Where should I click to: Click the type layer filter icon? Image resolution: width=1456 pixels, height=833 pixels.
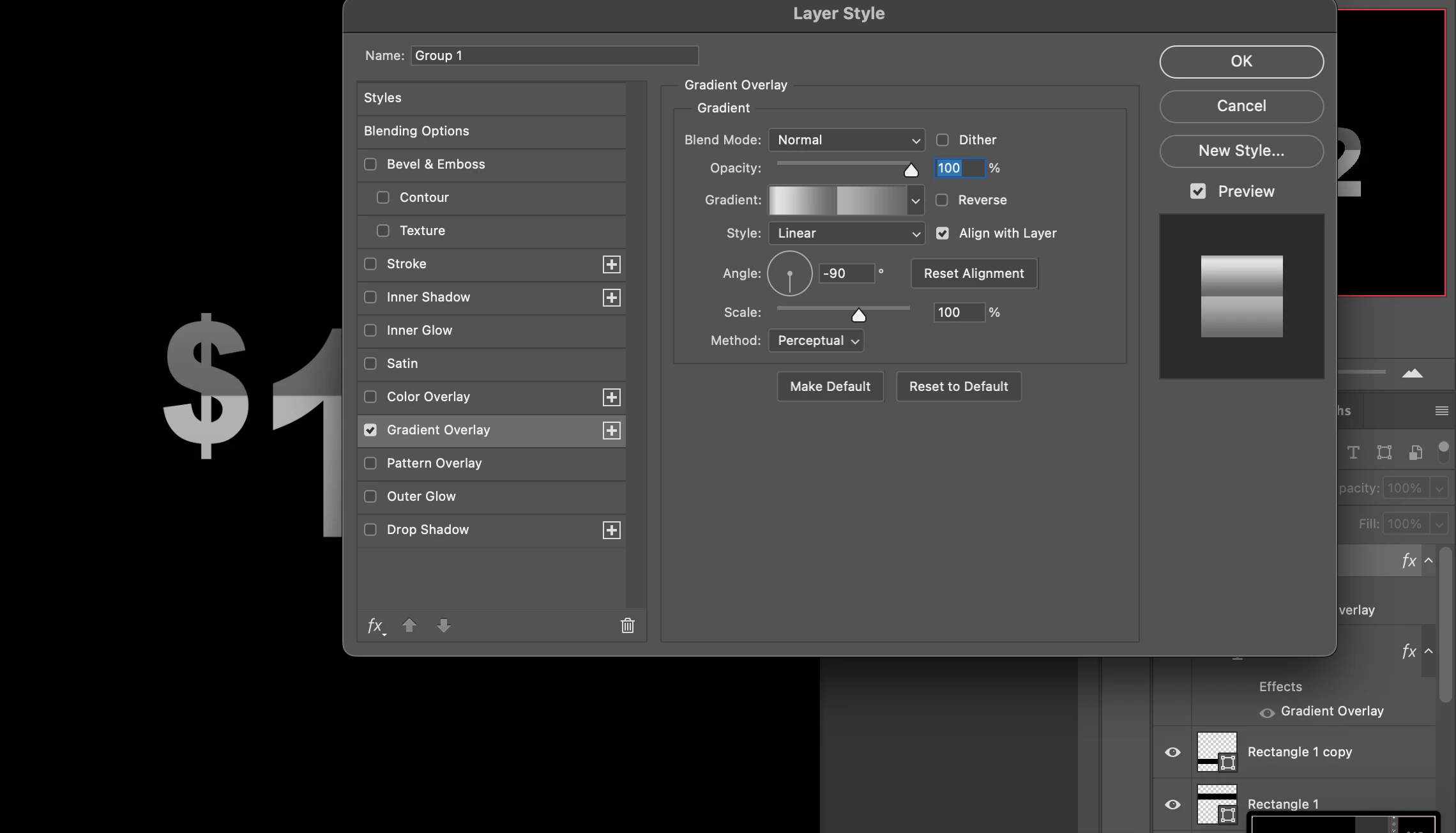click(x=1353, y=452)
